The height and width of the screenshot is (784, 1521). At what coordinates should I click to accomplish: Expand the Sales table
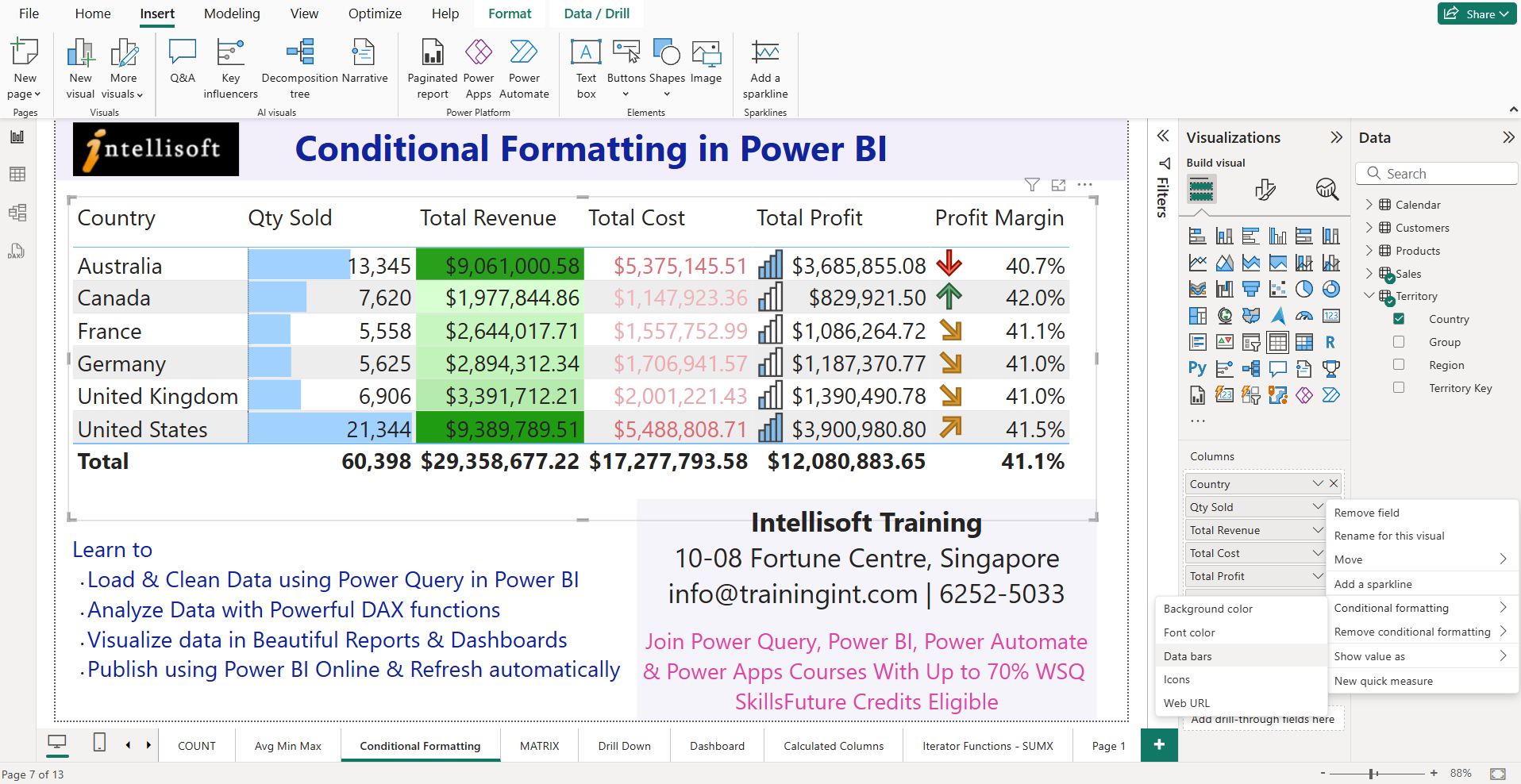(1369, 274)
